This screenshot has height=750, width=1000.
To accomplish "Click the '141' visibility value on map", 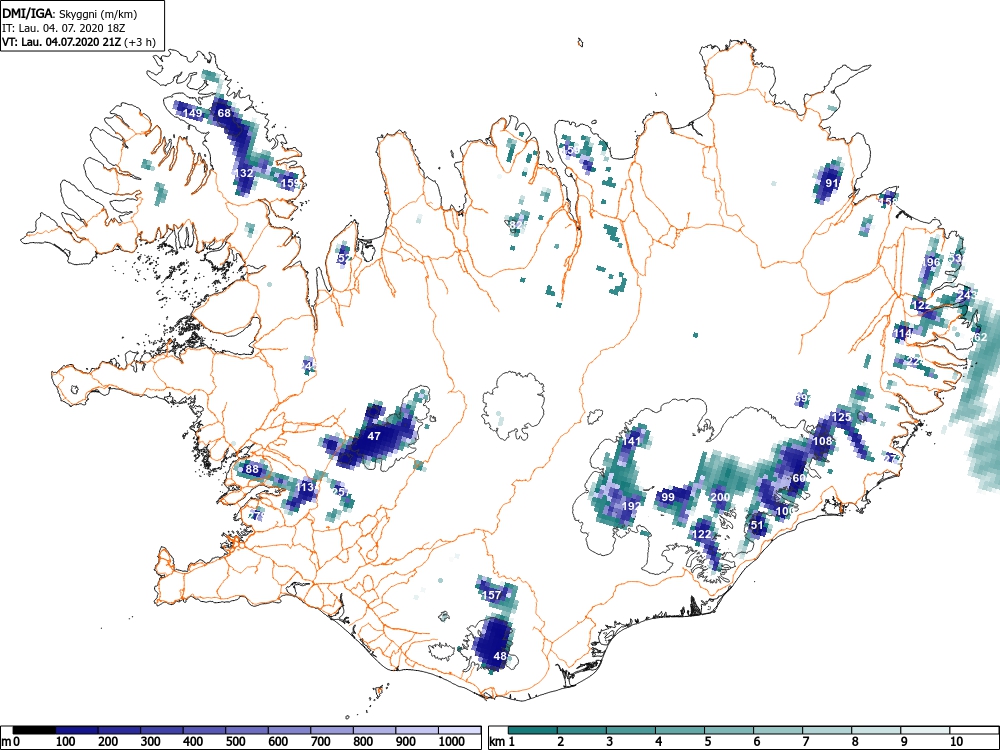I will [631, 441].
